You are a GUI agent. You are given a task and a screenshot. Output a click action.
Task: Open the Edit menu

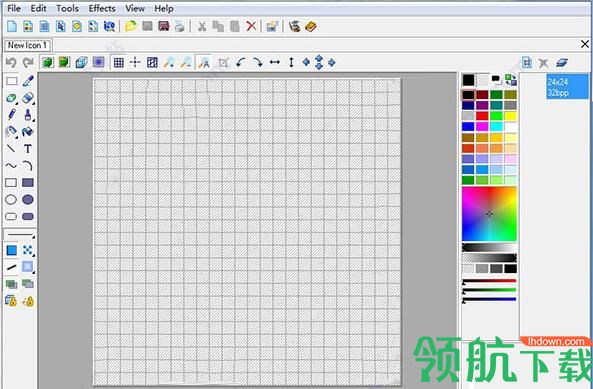click(x=38, y=8)
